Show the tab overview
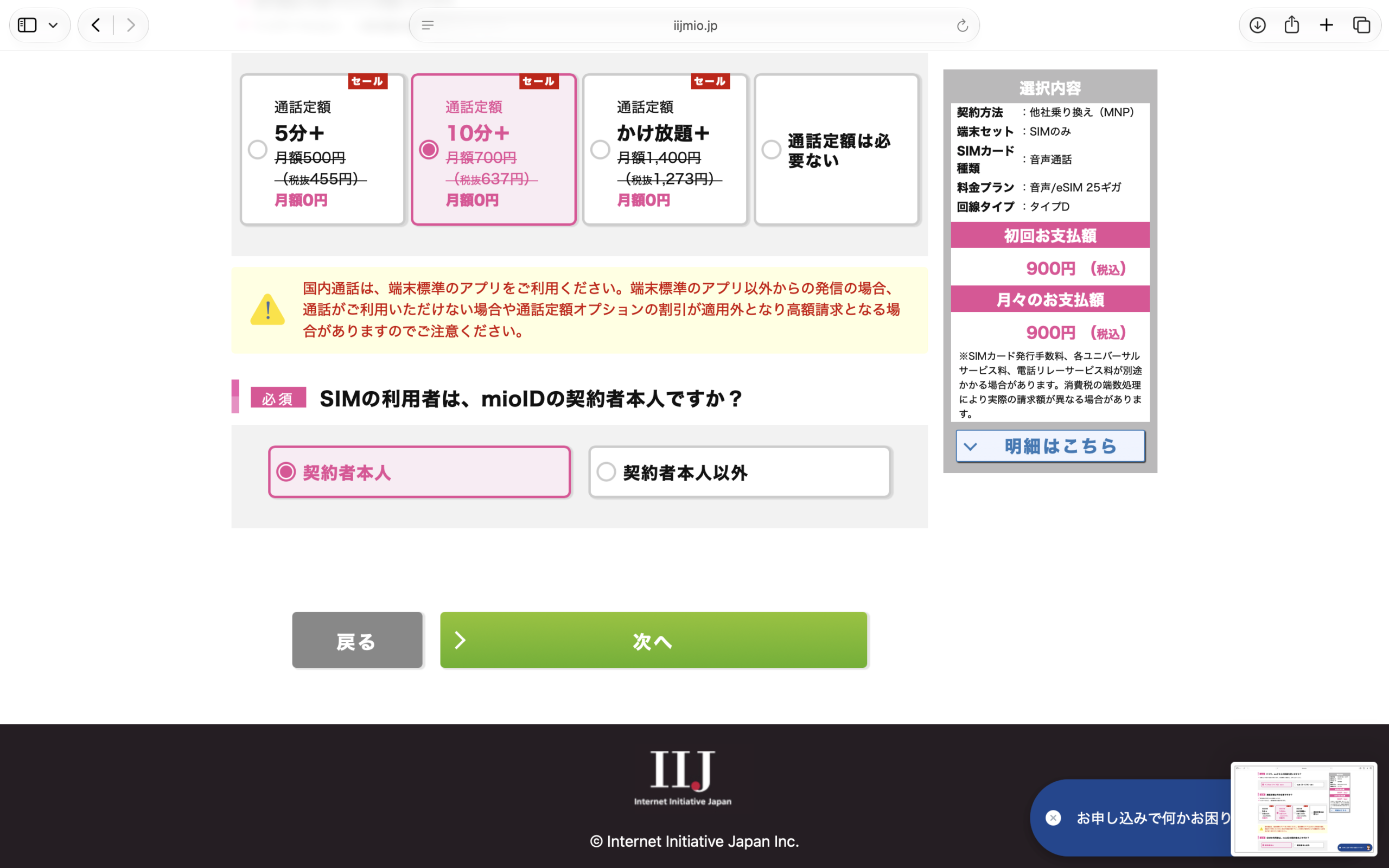This screenshot has width=1389, height=868. click(x=1361, y=25)
